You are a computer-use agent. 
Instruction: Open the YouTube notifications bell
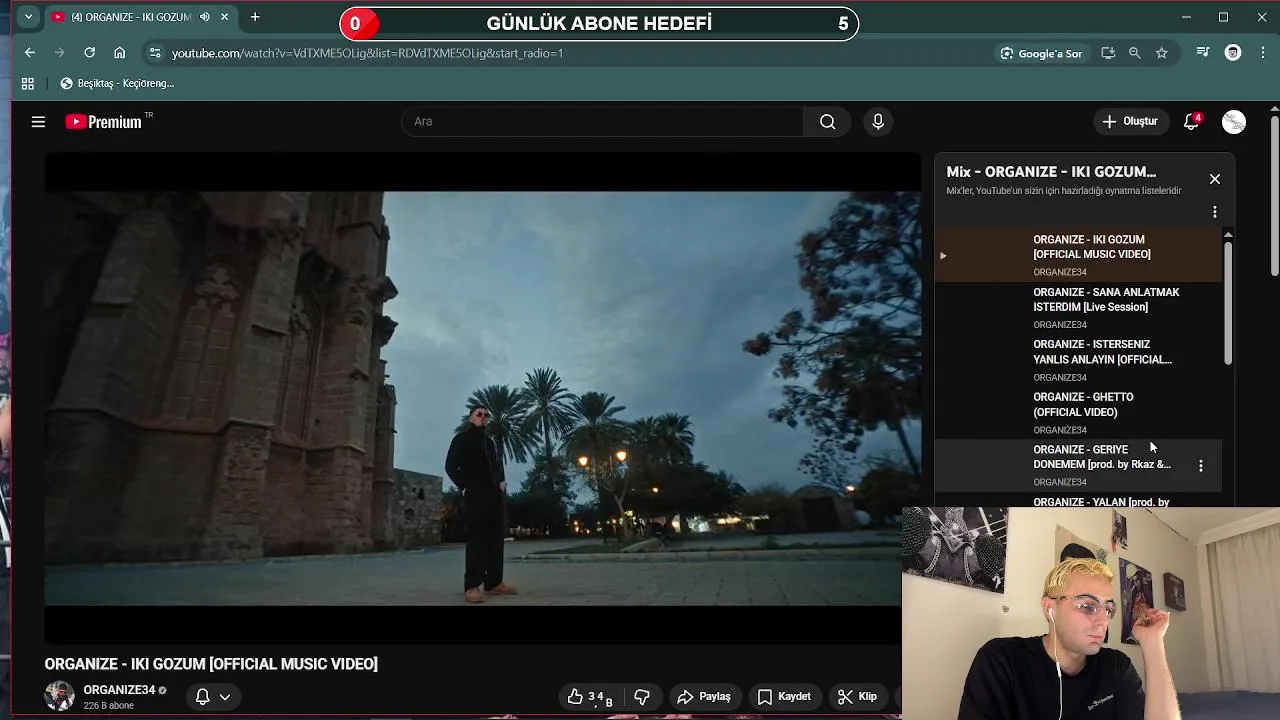tap(1191, 121)
